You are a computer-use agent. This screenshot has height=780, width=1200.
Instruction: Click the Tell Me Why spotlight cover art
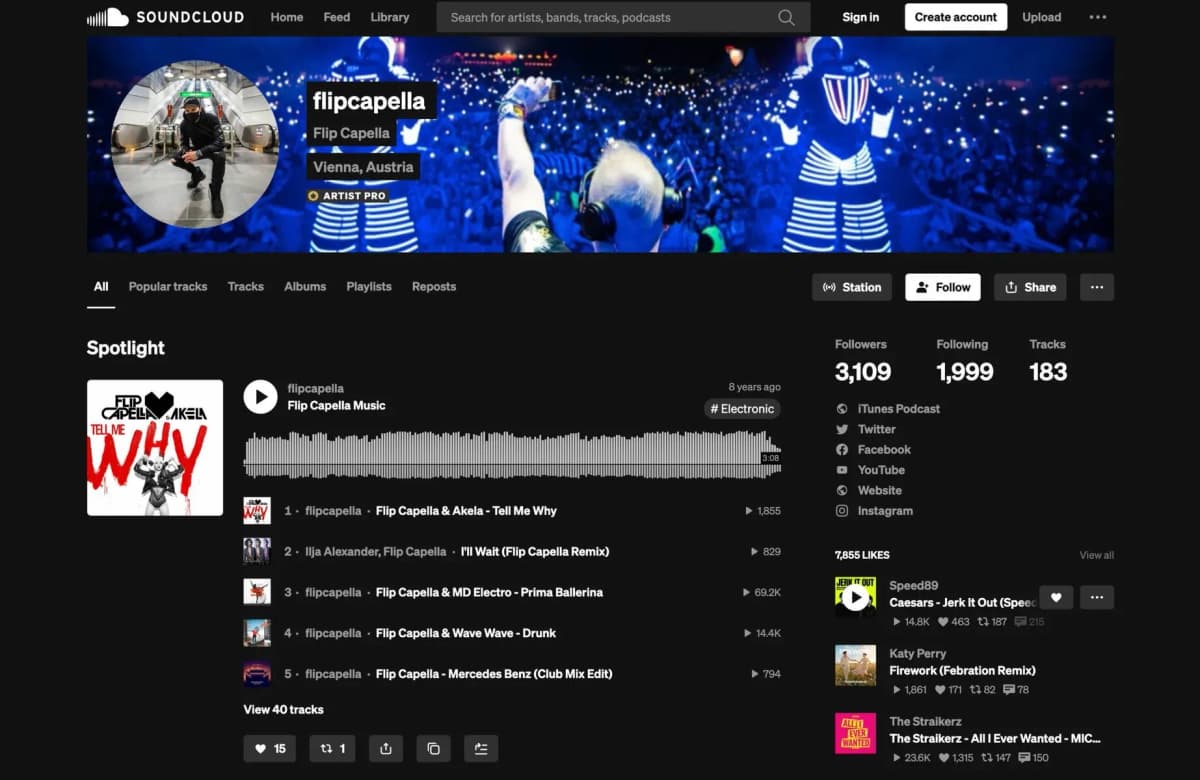click(x=155, y=448)
